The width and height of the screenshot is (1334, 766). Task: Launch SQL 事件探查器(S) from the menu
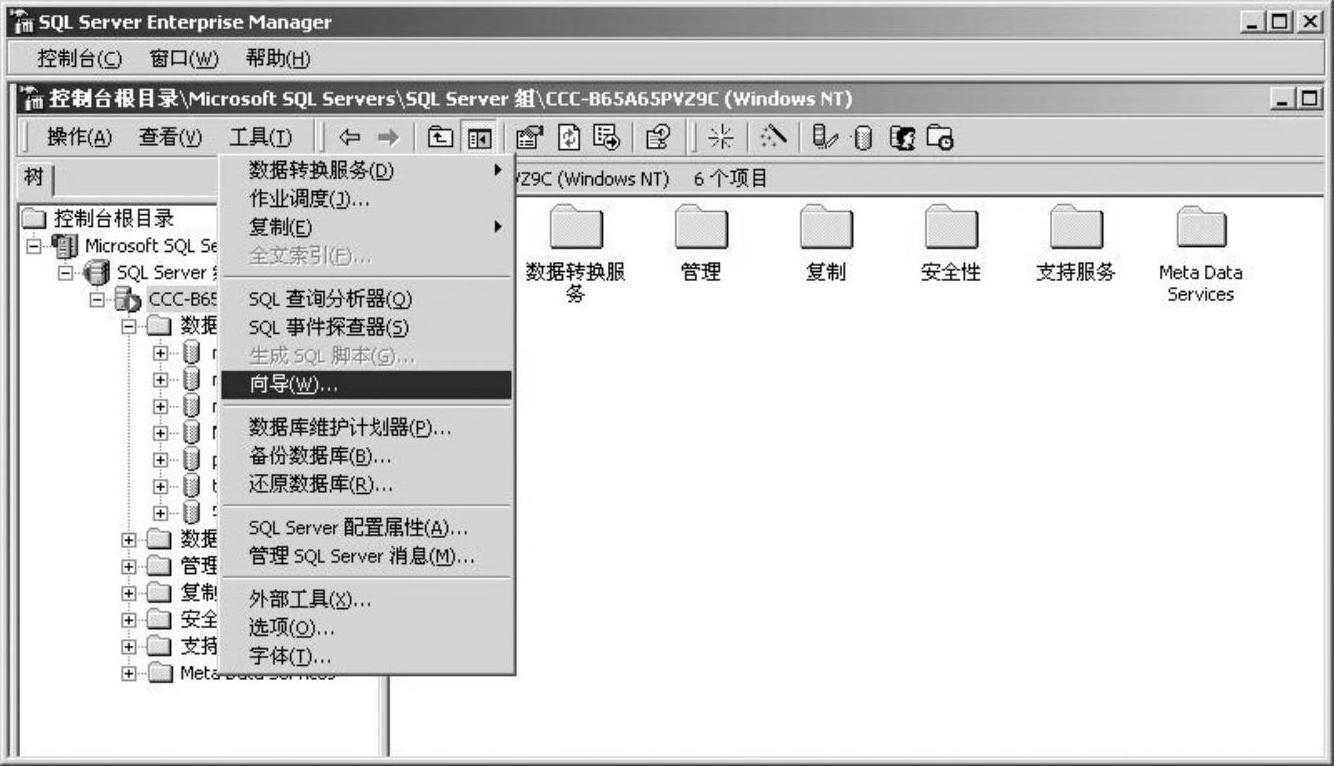pos(366,327)
